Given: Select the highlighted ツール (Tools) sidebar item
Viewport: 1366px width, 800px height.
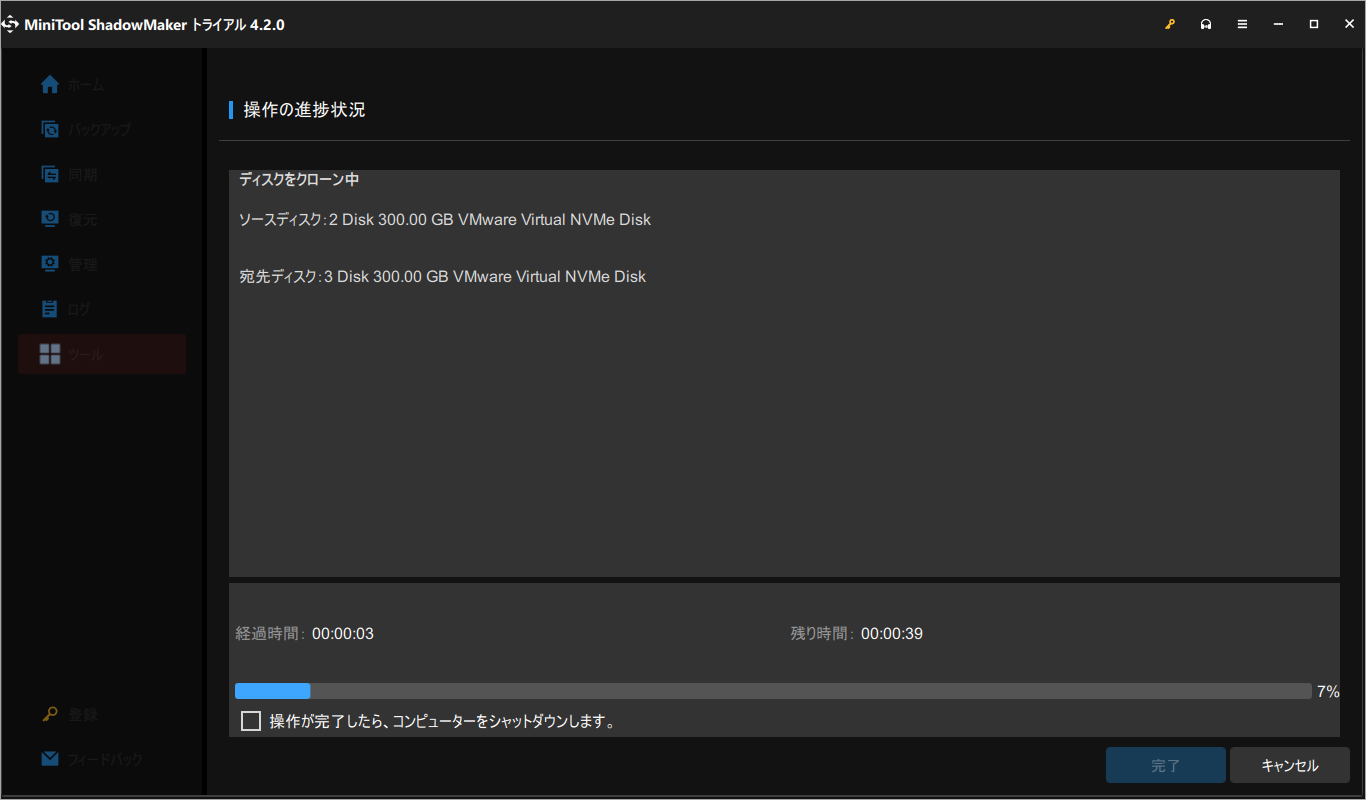Looking at the screenshot, I should tap(101, 354).
